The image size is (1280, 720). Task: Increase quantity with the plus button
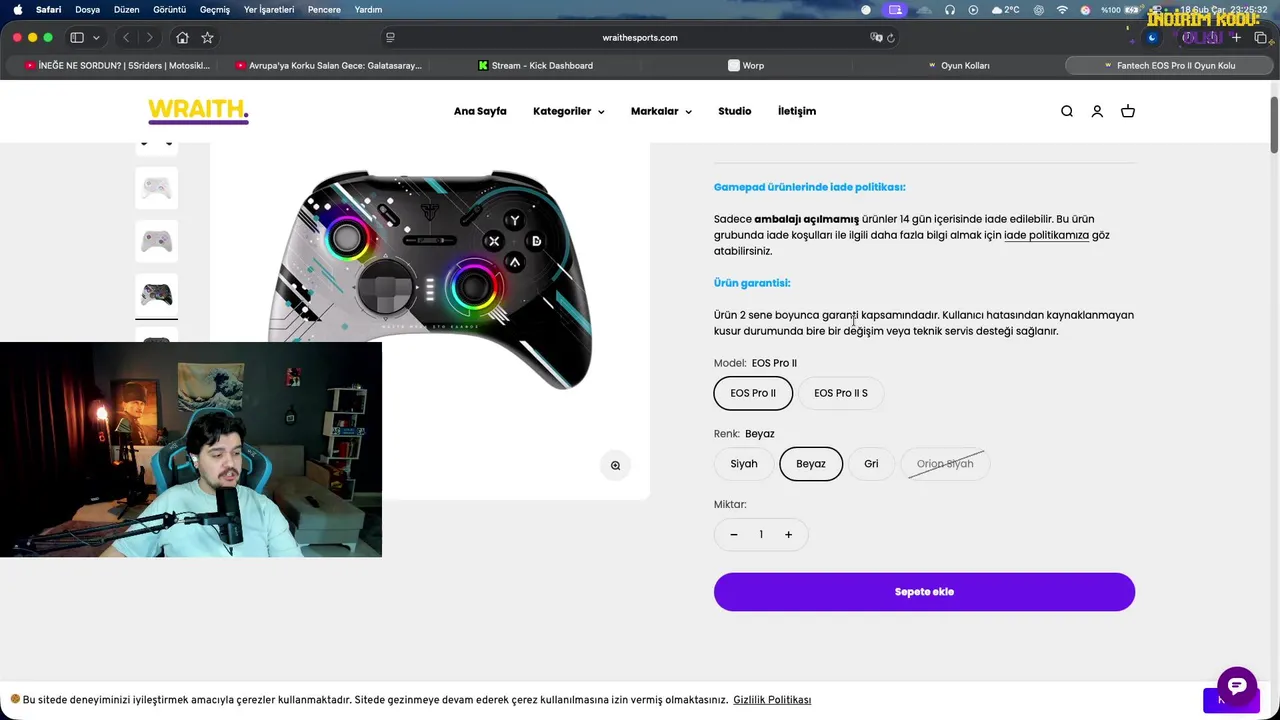(x=788, y=535)
